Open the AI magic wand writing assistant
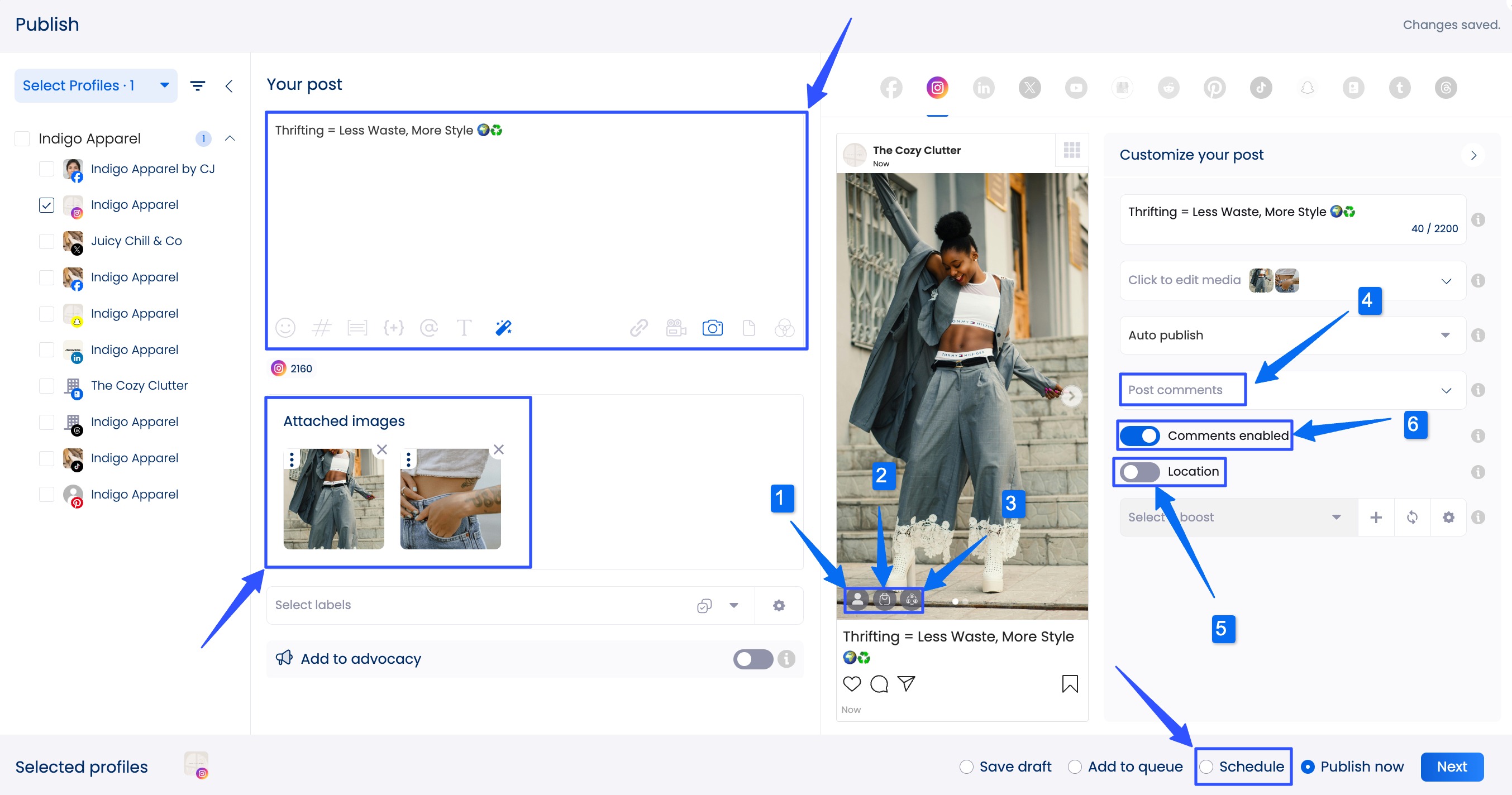This screenshot has width=1512, height=795. (x=504, y=327)
